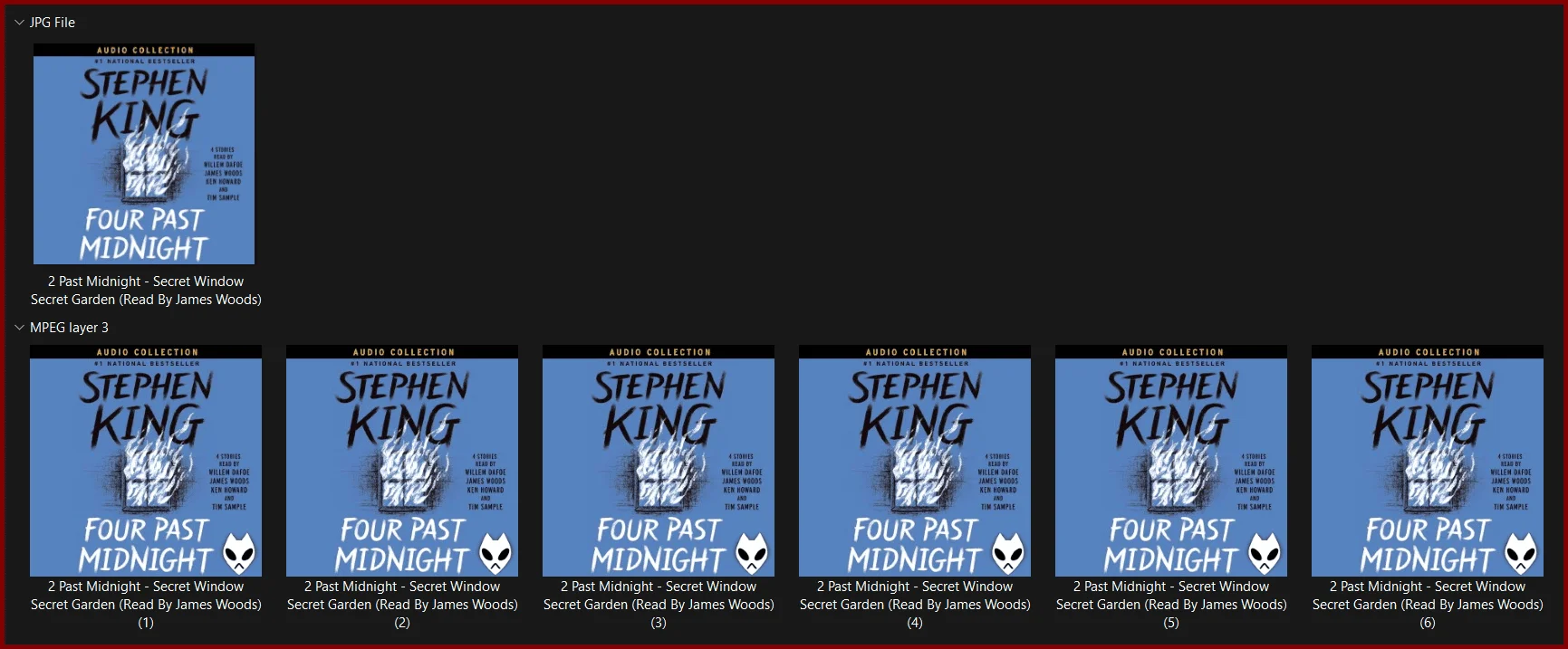Select the JPG File group header label
The width and height of the screenshot is (1568, 649).
53,23
